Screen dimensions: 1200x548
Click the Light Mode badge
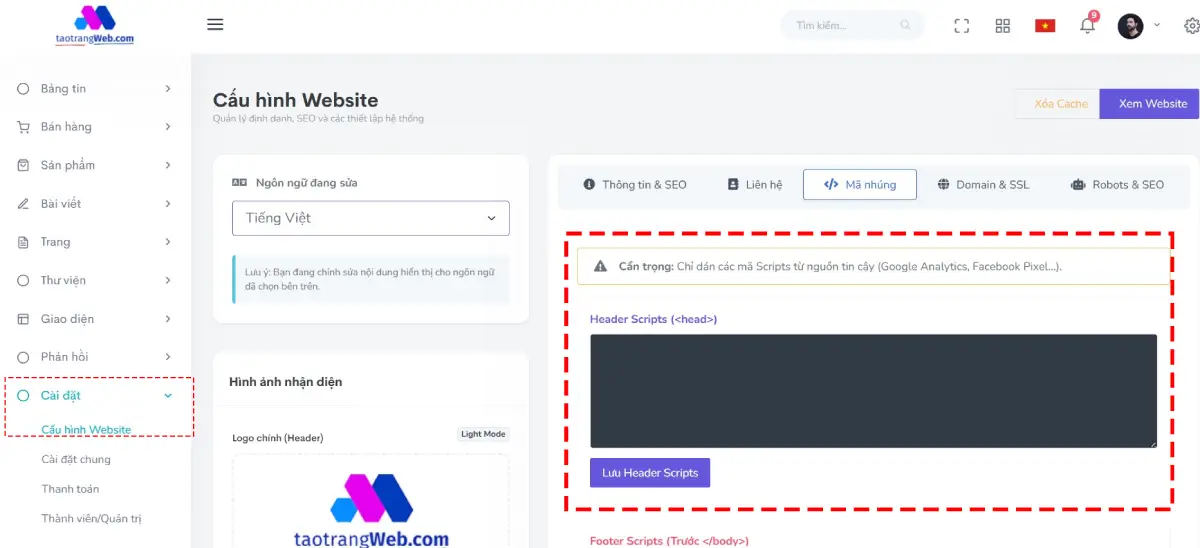(x=483, y=434)
